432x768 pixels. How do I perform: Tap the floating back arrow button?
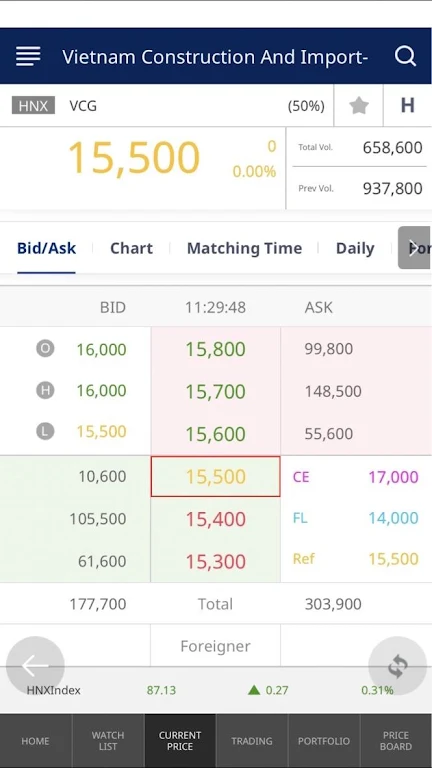point(35,666)
